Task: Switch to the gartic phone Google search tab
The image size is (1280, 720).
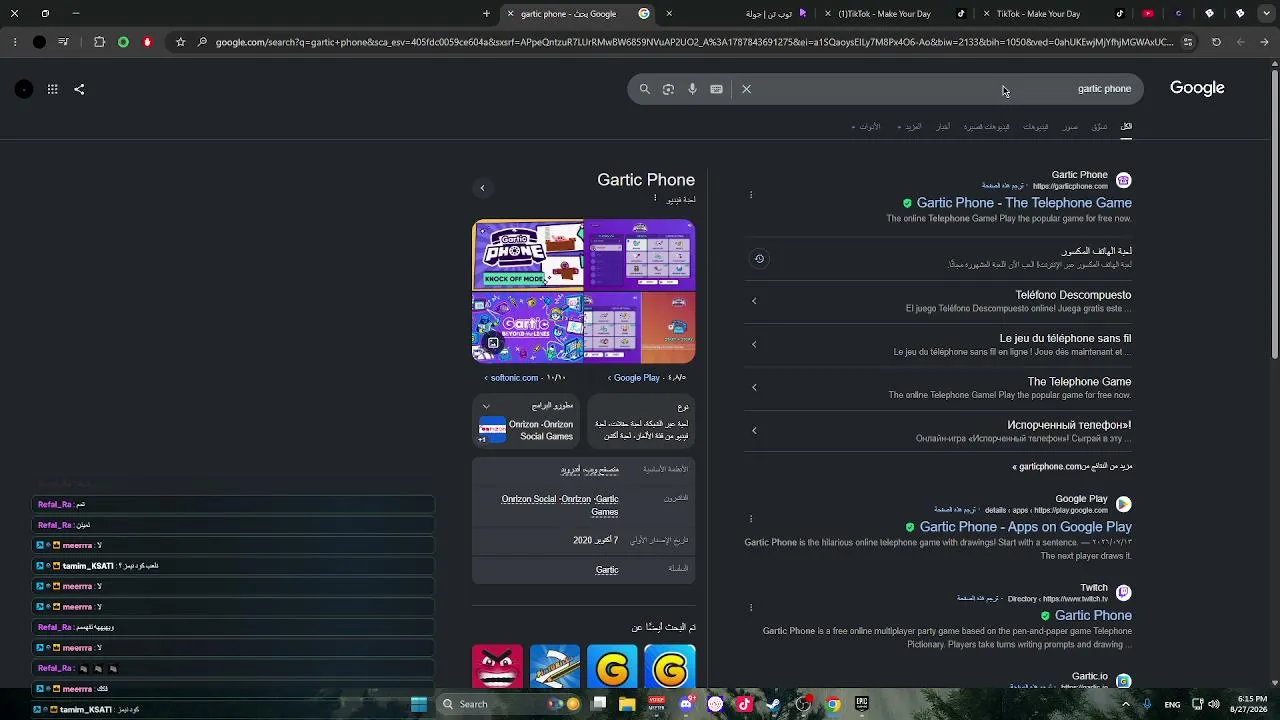Action: (580, 14)
